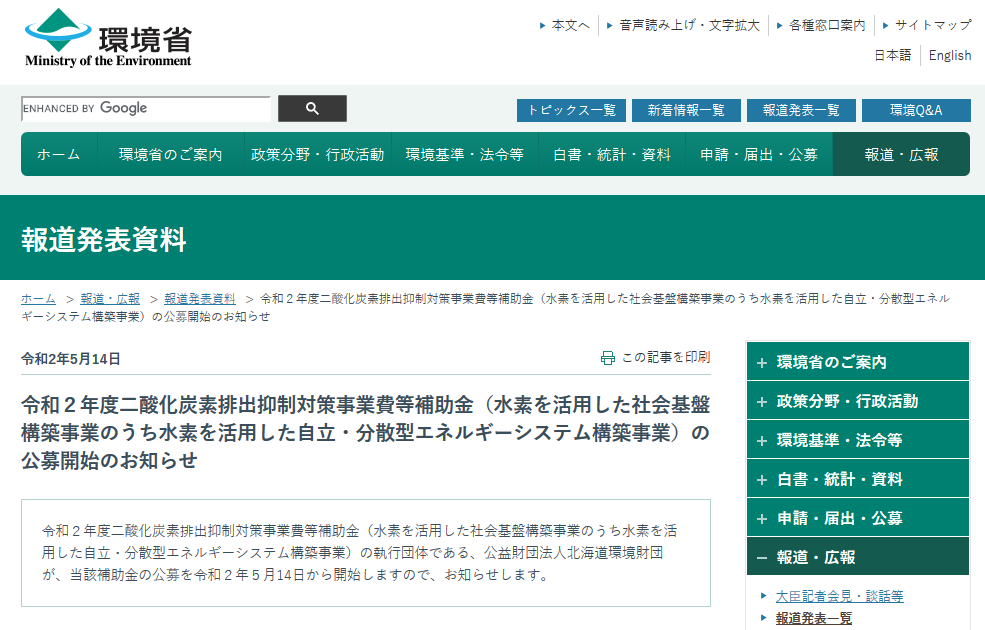The image size is (985, 630).
Task: Click the Ministry of the Environment logo
Action: 107,38
